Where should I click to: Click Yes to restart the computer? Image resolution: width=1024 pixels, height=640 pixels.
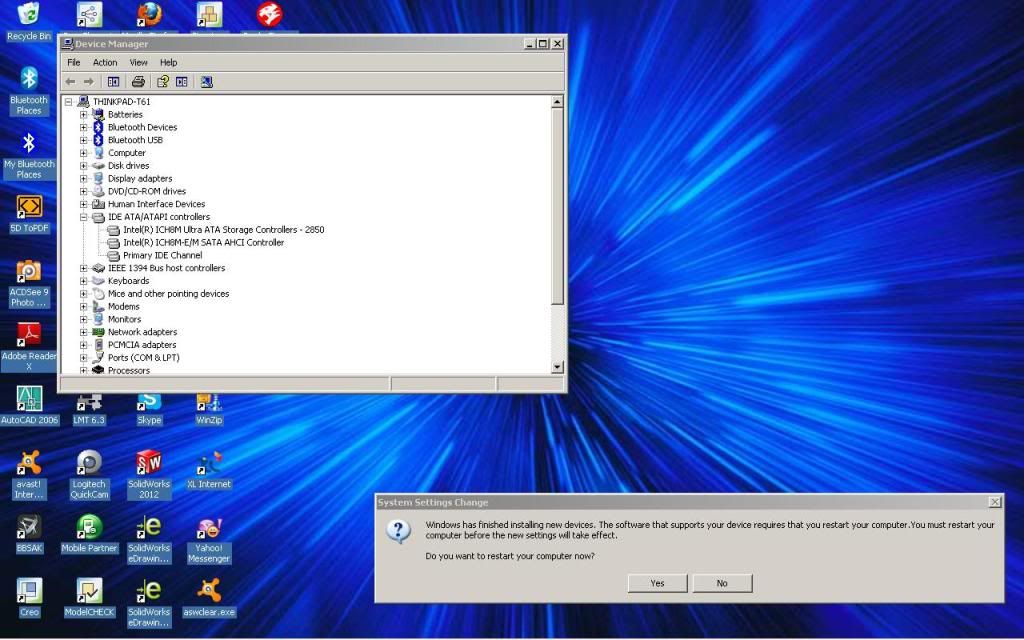[x=656, y=583]
